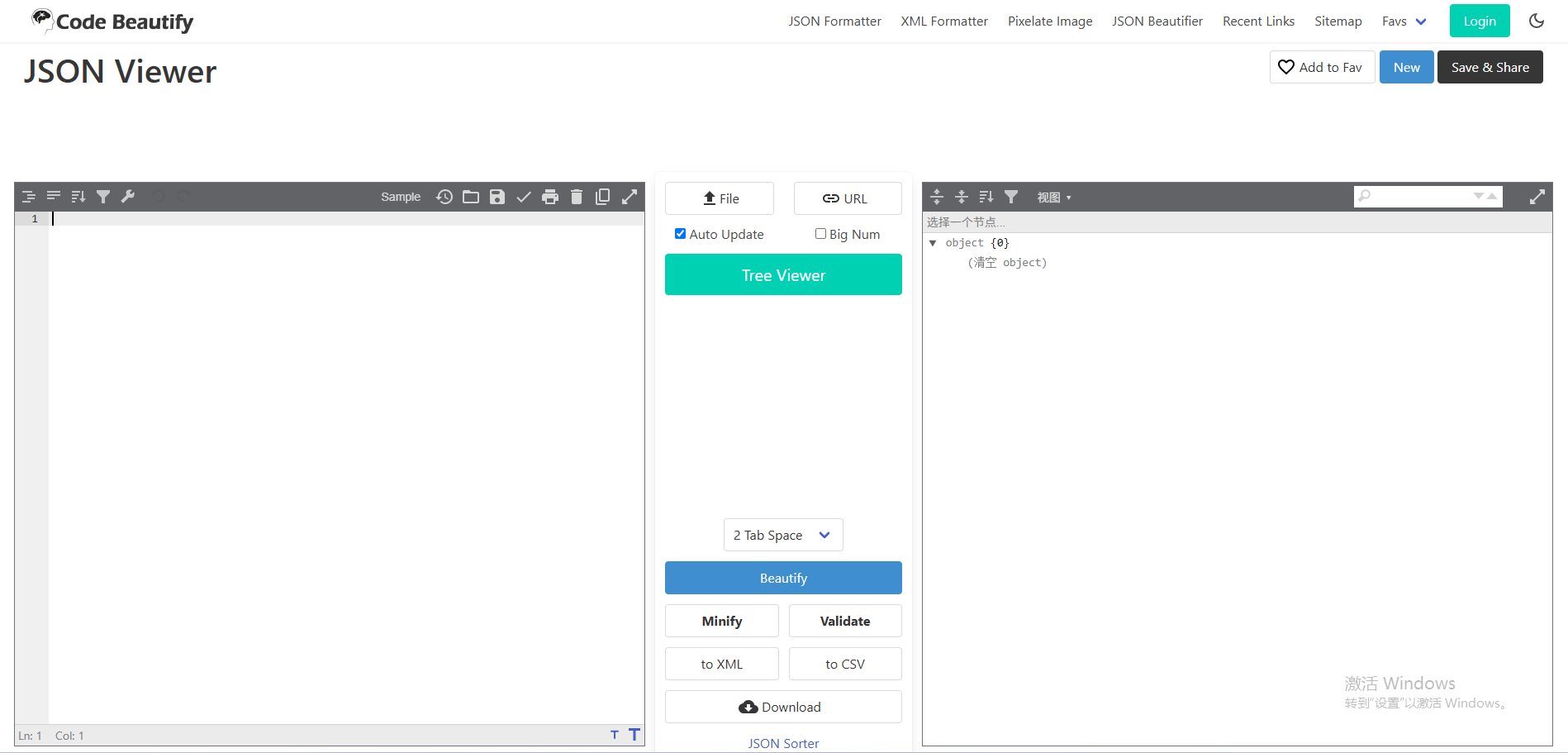The image size is (1568, 753).
Task: Open the JSON Formatter nav link
Action: pos(834,21)
